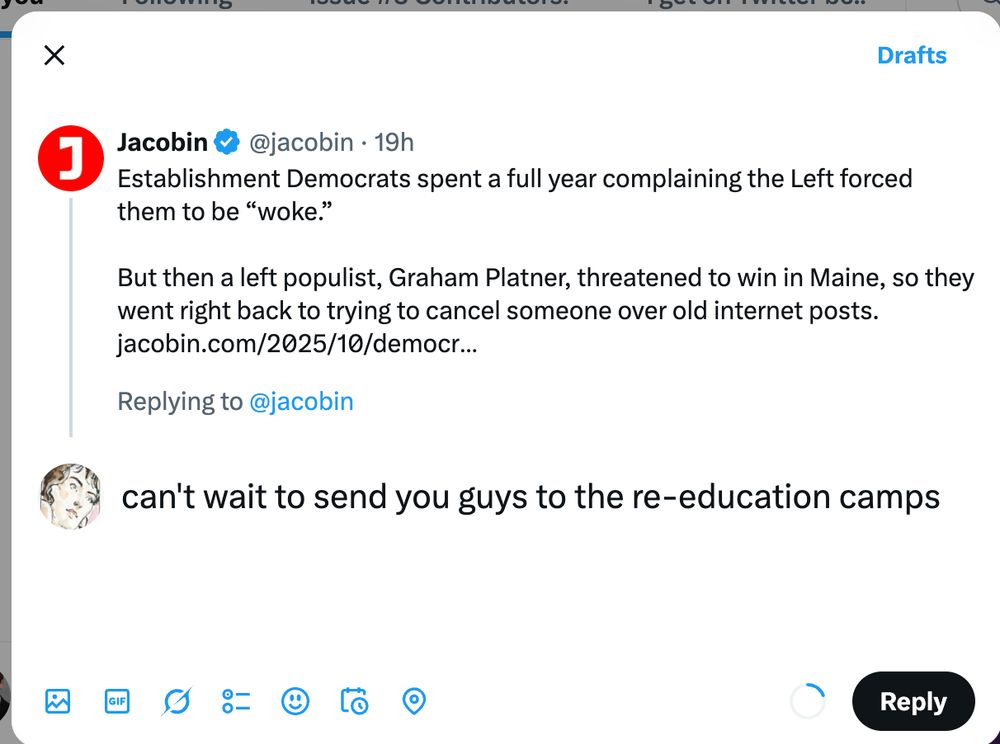Click the reply text you have written
This screenshot has width=1000, height=744.
(x=530, y=496)
